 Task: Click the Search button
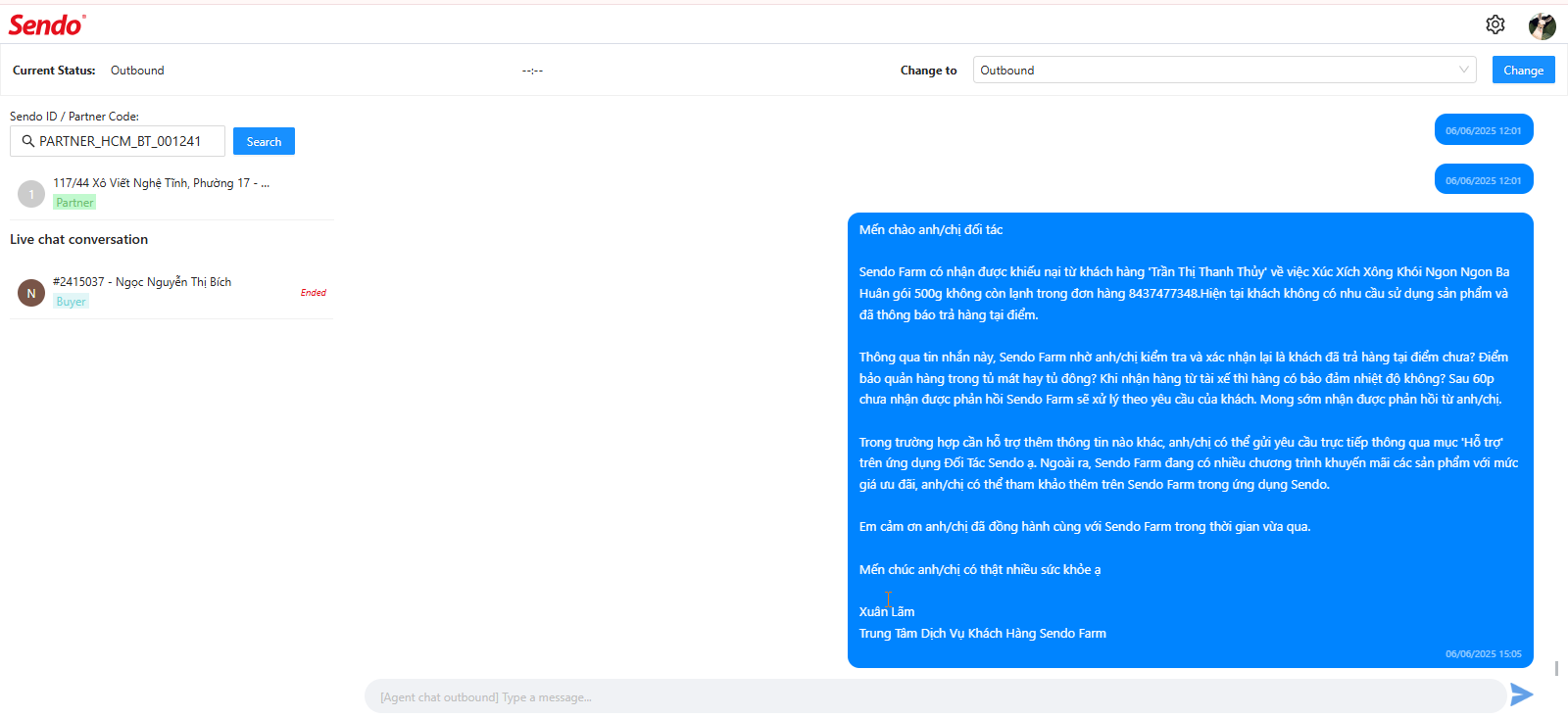264,141
